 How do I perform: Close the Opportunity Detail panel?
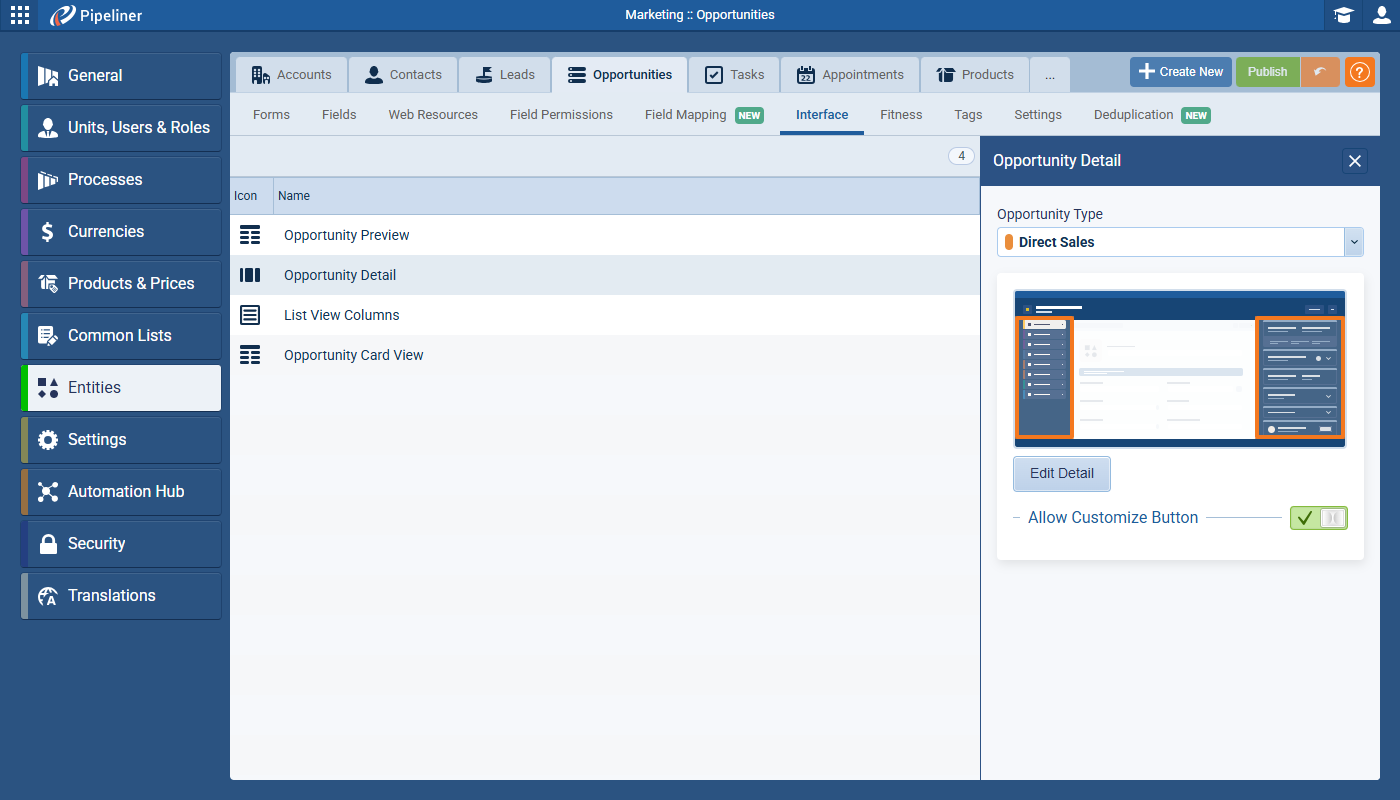pos(1354,161)
